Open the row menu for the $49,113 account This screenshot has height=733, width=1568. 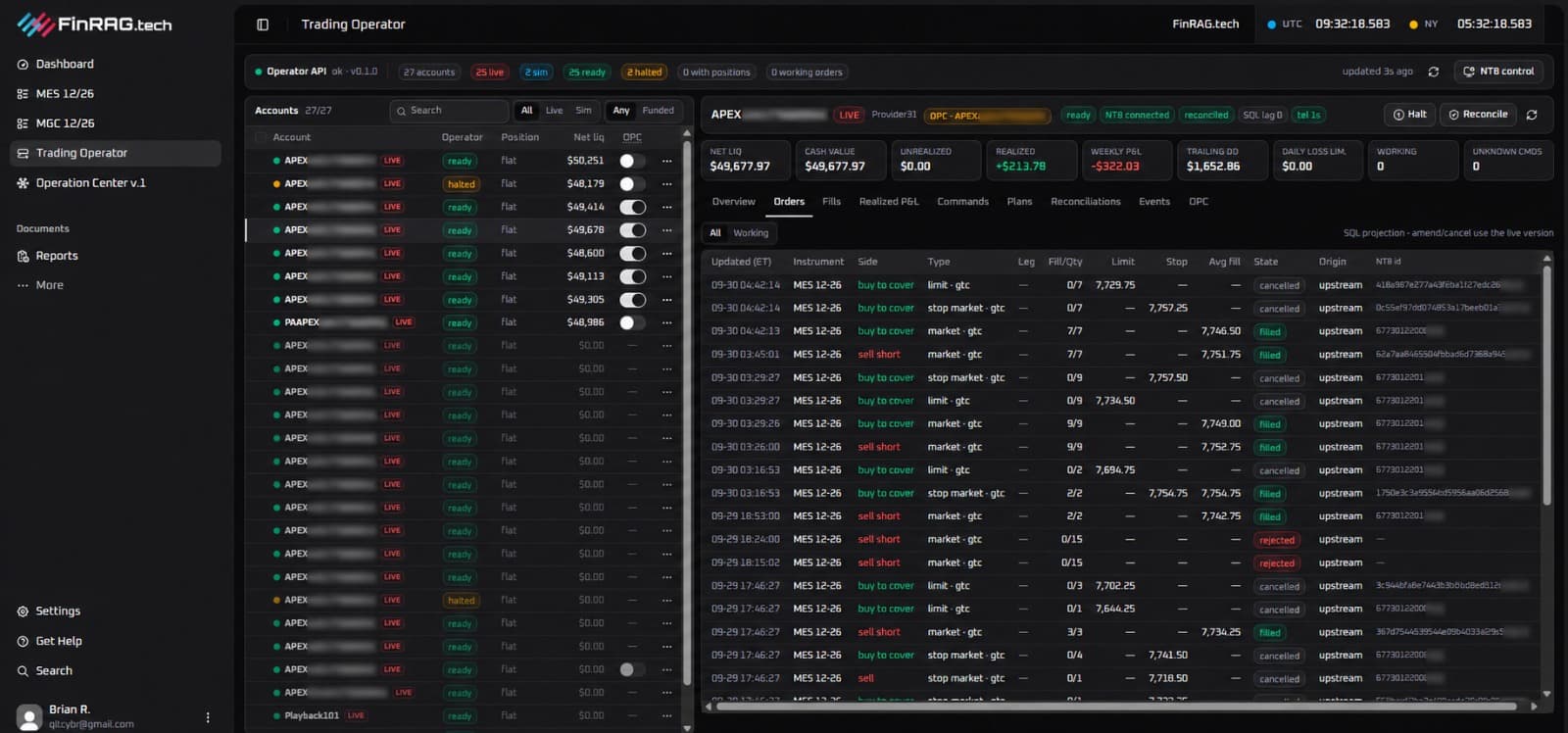(667, 276)
